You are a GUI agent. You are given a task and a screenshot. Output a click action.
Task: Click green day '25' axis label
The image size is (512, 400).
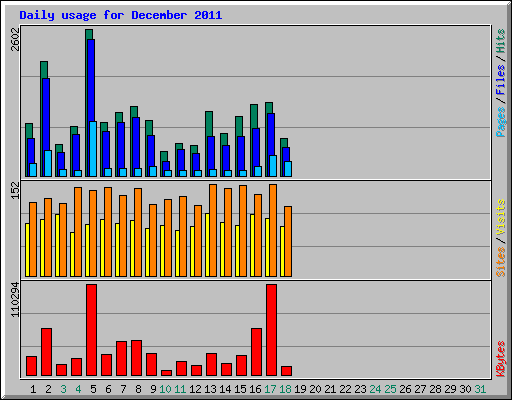coord(390,389)
